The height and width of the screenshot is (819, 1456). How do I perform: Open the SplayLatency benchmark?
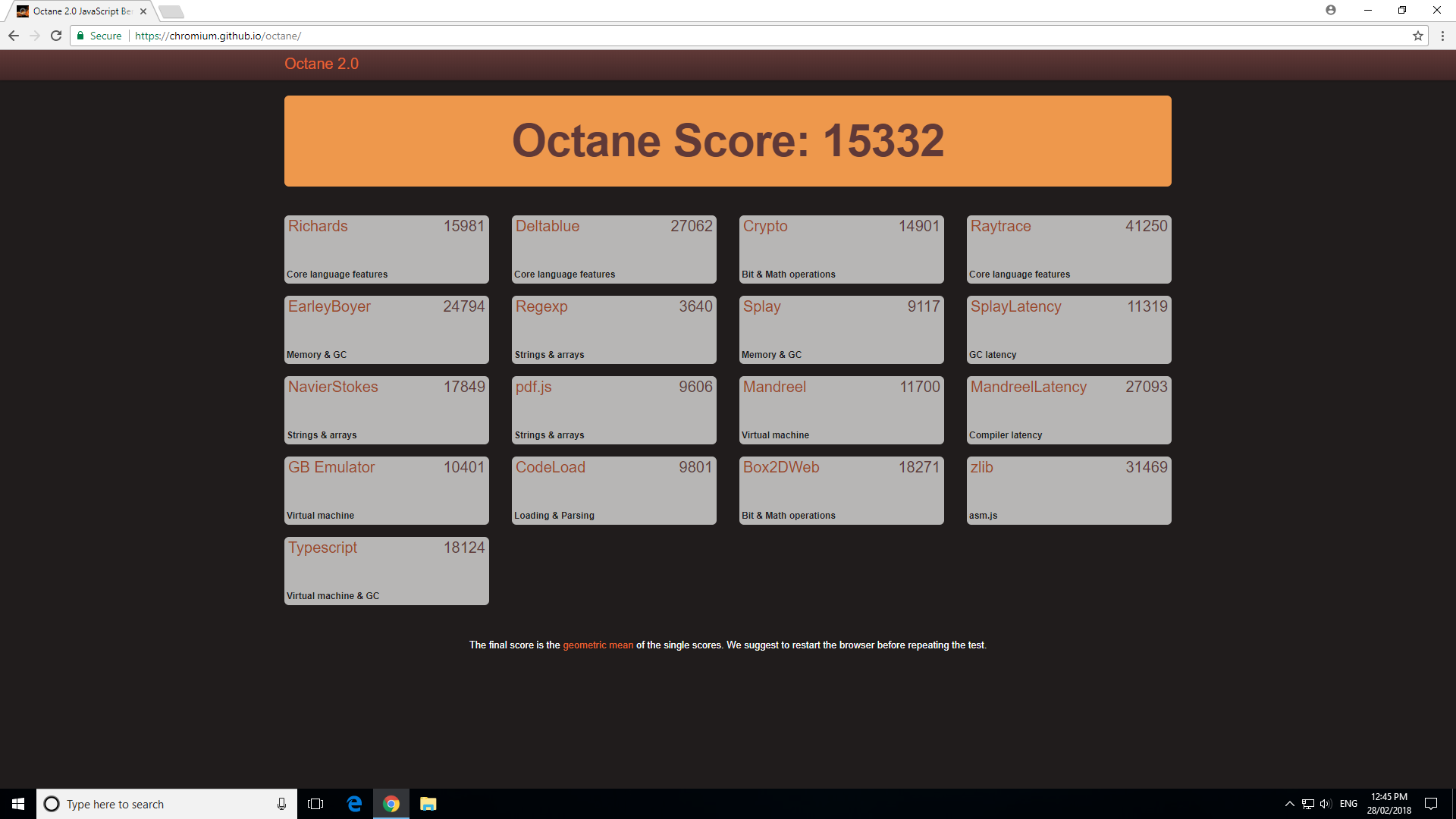click(x=1016, y=306)
